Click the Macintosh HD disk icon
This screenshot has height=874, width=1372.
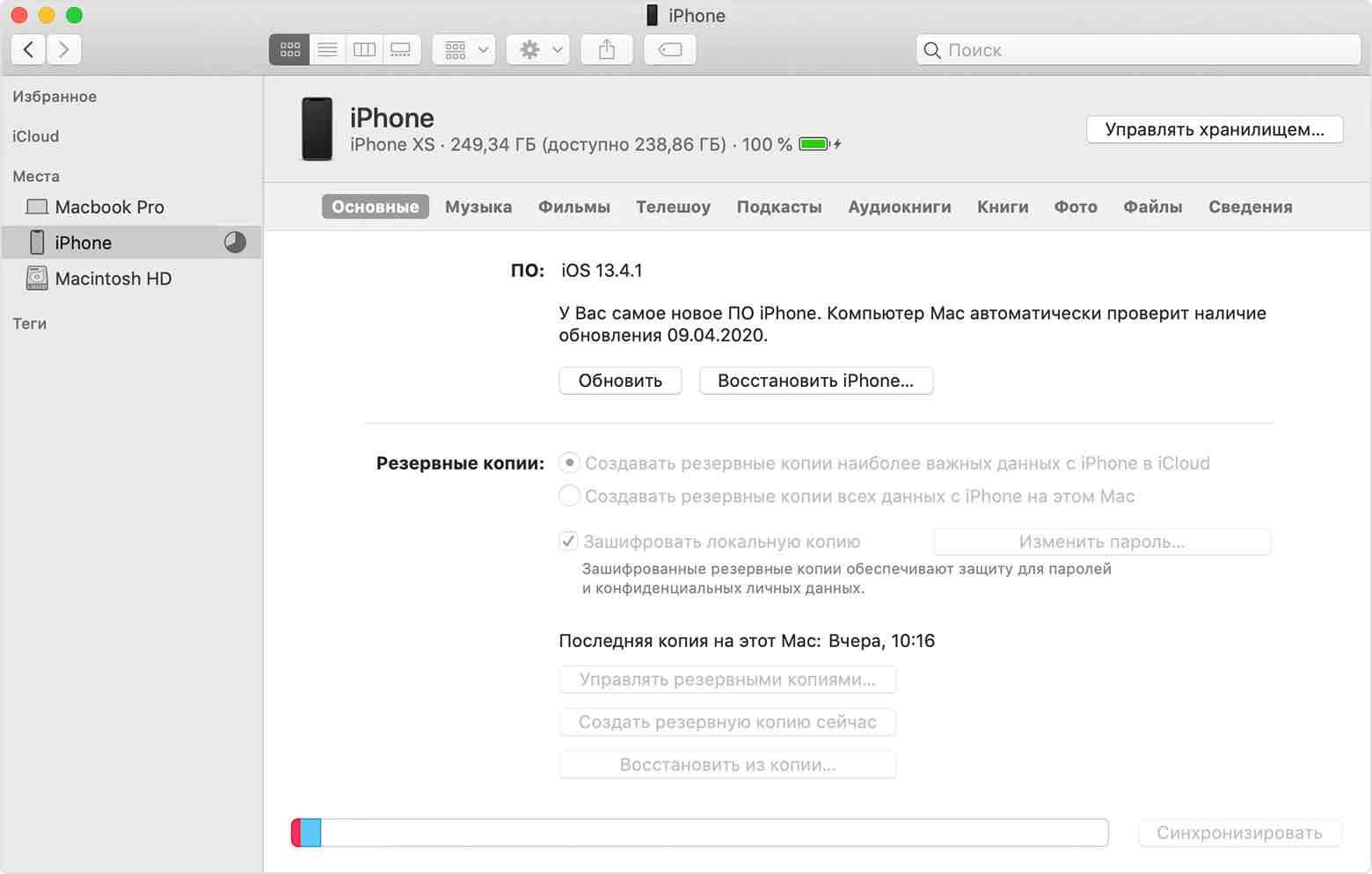pos(37,278)
